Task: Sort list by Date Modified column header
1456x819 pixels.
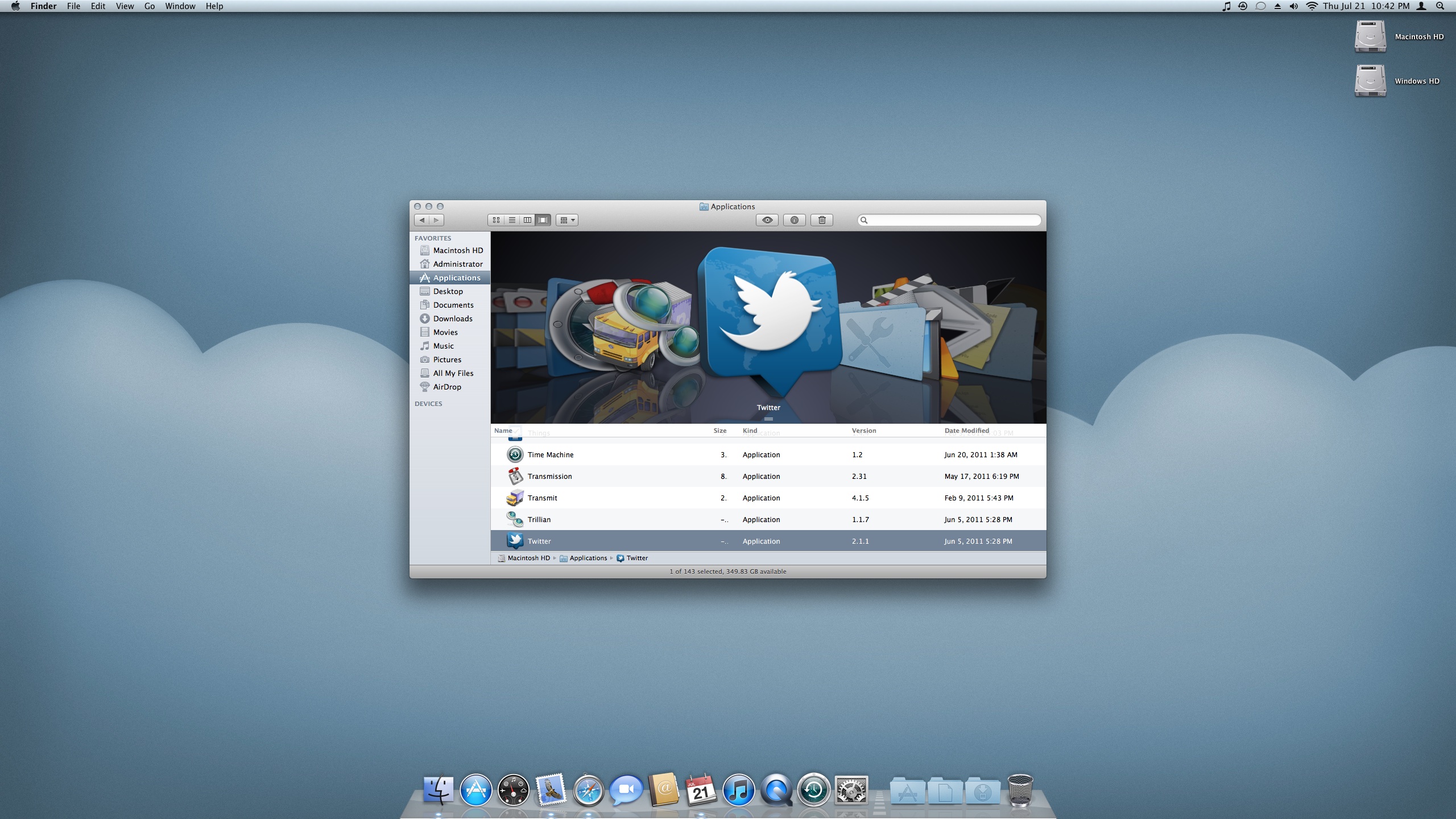Action: click(967, 431)
